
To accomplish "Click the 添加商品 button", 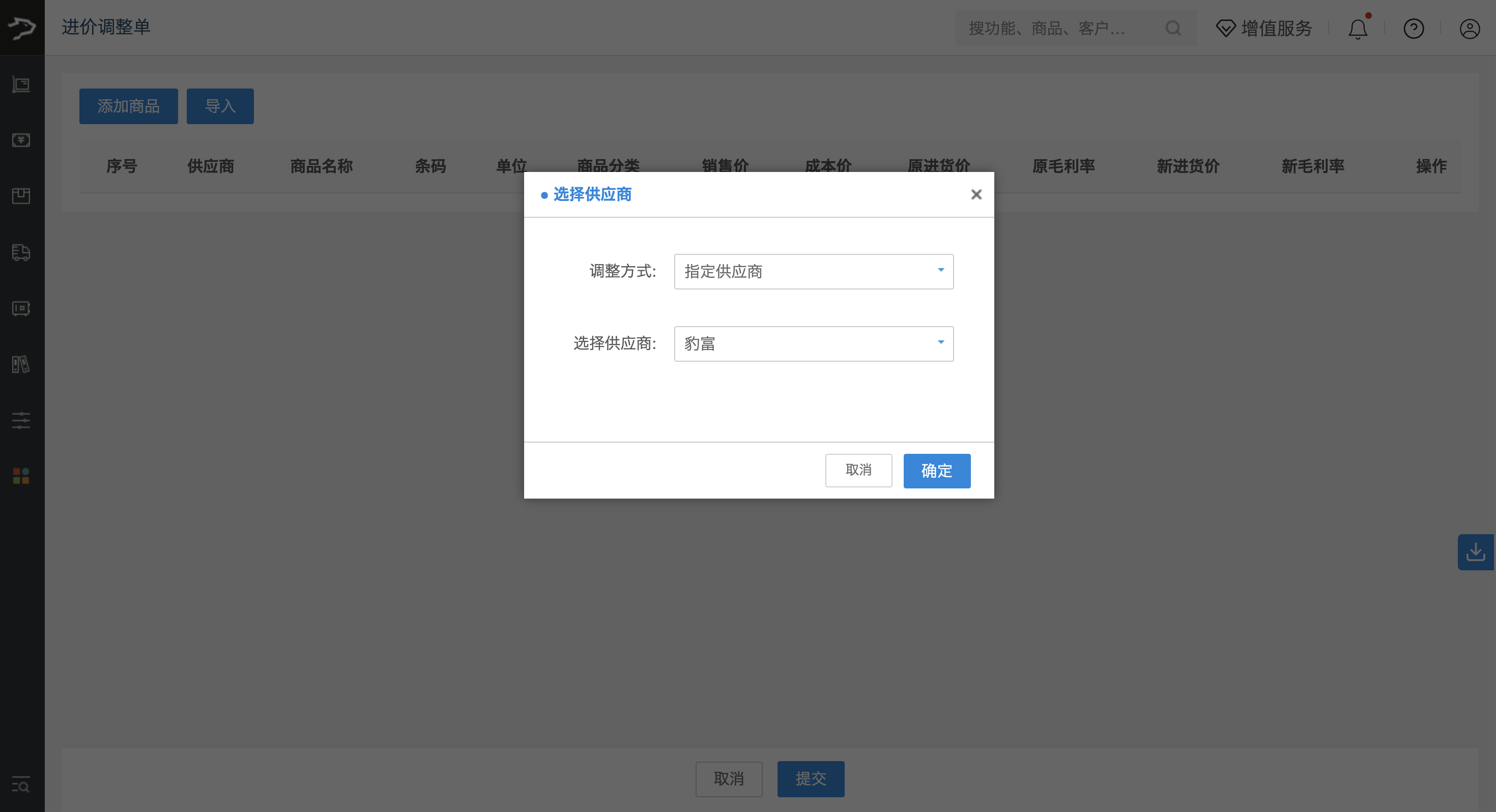I will tap(128, 106).
